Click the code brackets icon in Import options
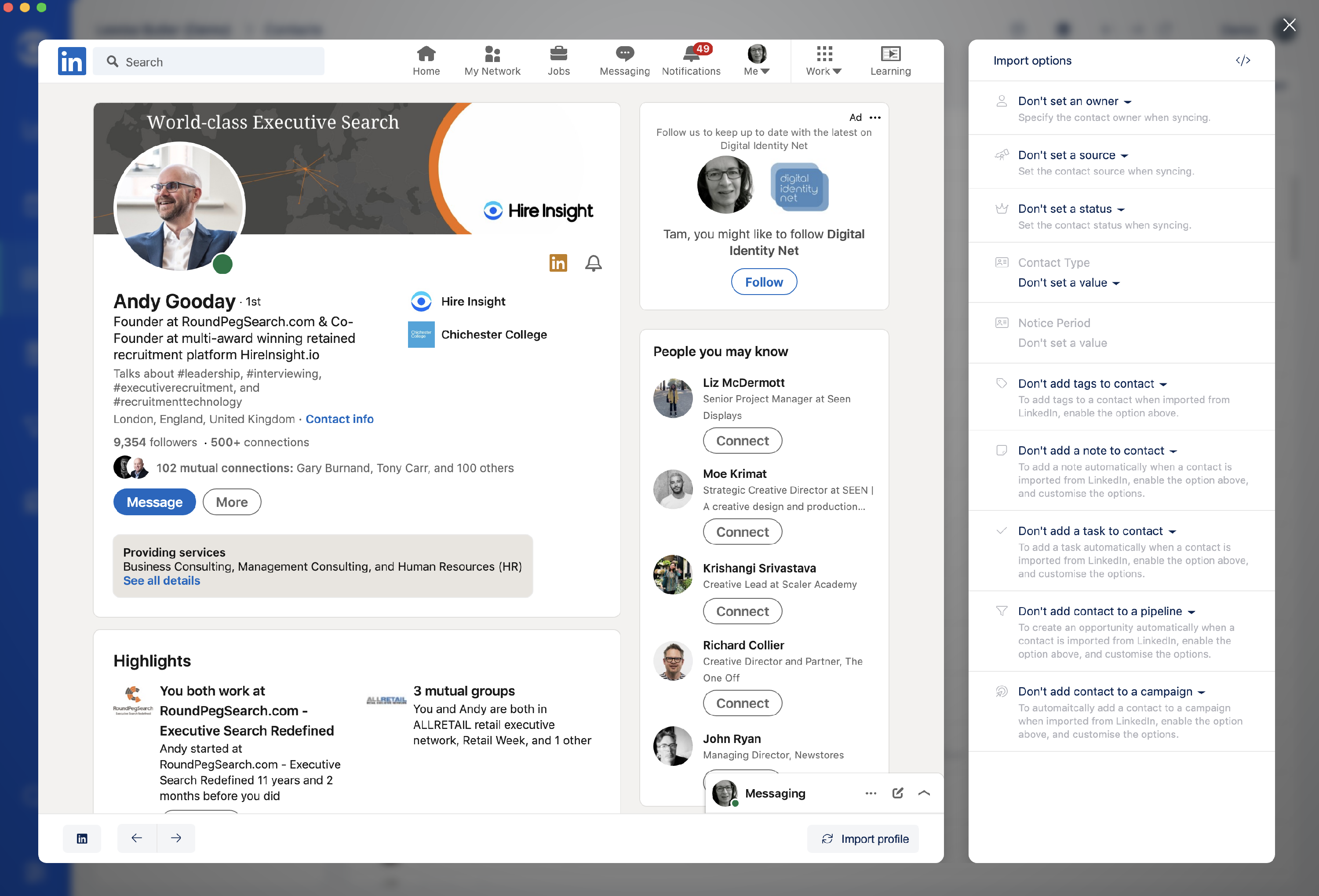The height and width of the screenshot is (896, 1319). pyautogui.click(x=1242, y=61)
